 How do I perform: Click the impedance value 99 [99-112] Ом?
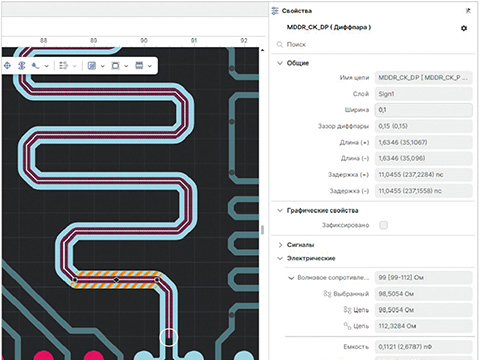(424, 278)
